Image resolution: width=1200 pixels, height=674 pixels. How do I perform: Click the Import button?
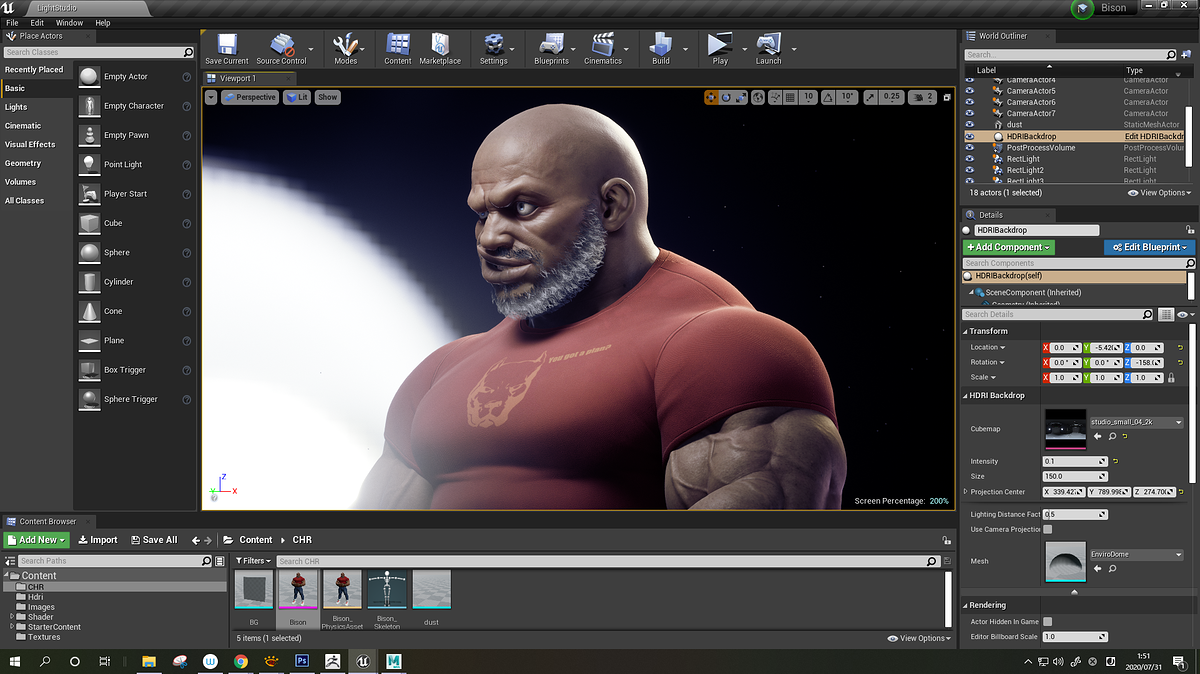click(98, 540)
